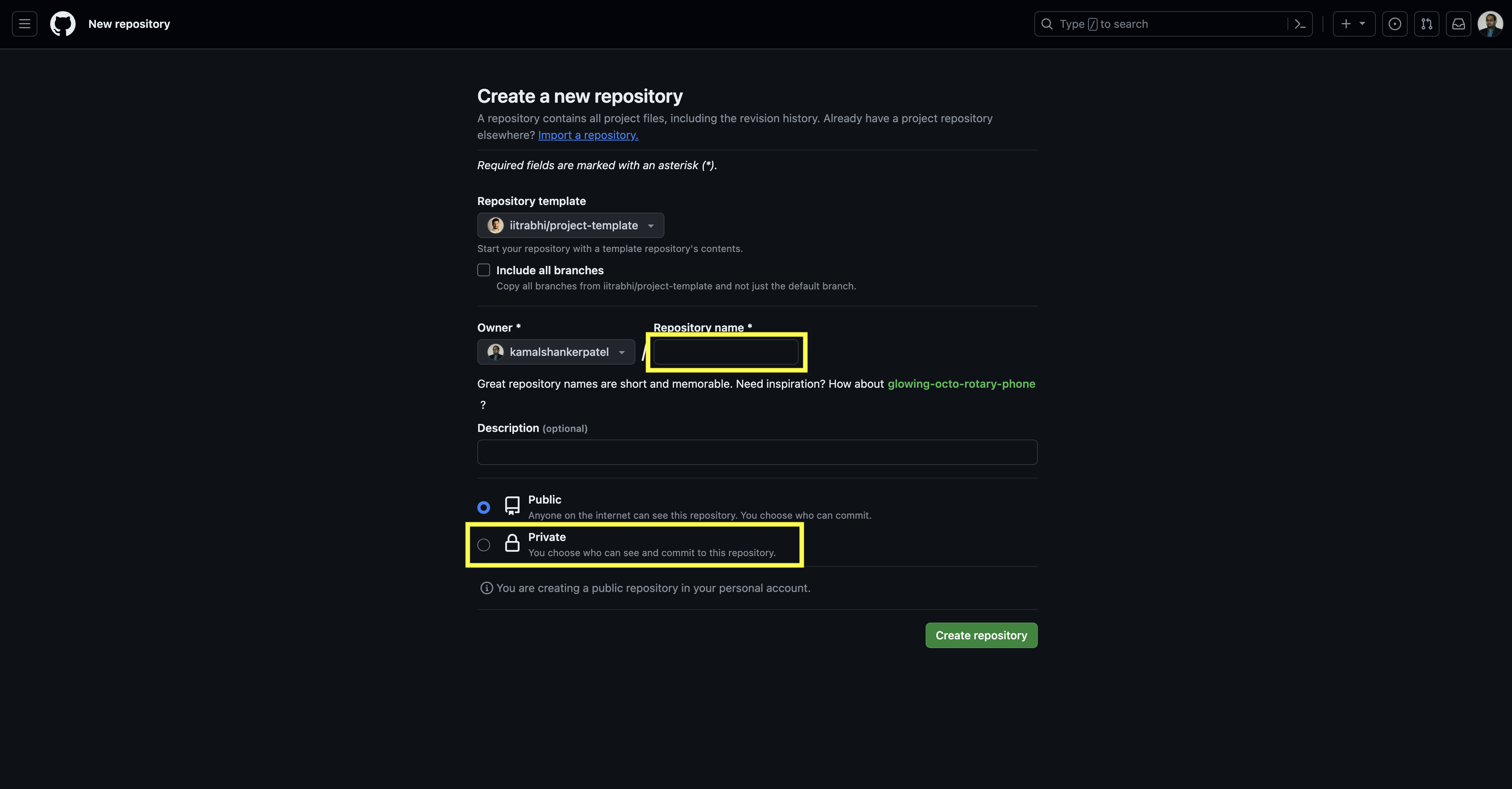Click the Create repository button
Image resolution: width=1512 pixels, height=789 pixels.
point(981,635)
